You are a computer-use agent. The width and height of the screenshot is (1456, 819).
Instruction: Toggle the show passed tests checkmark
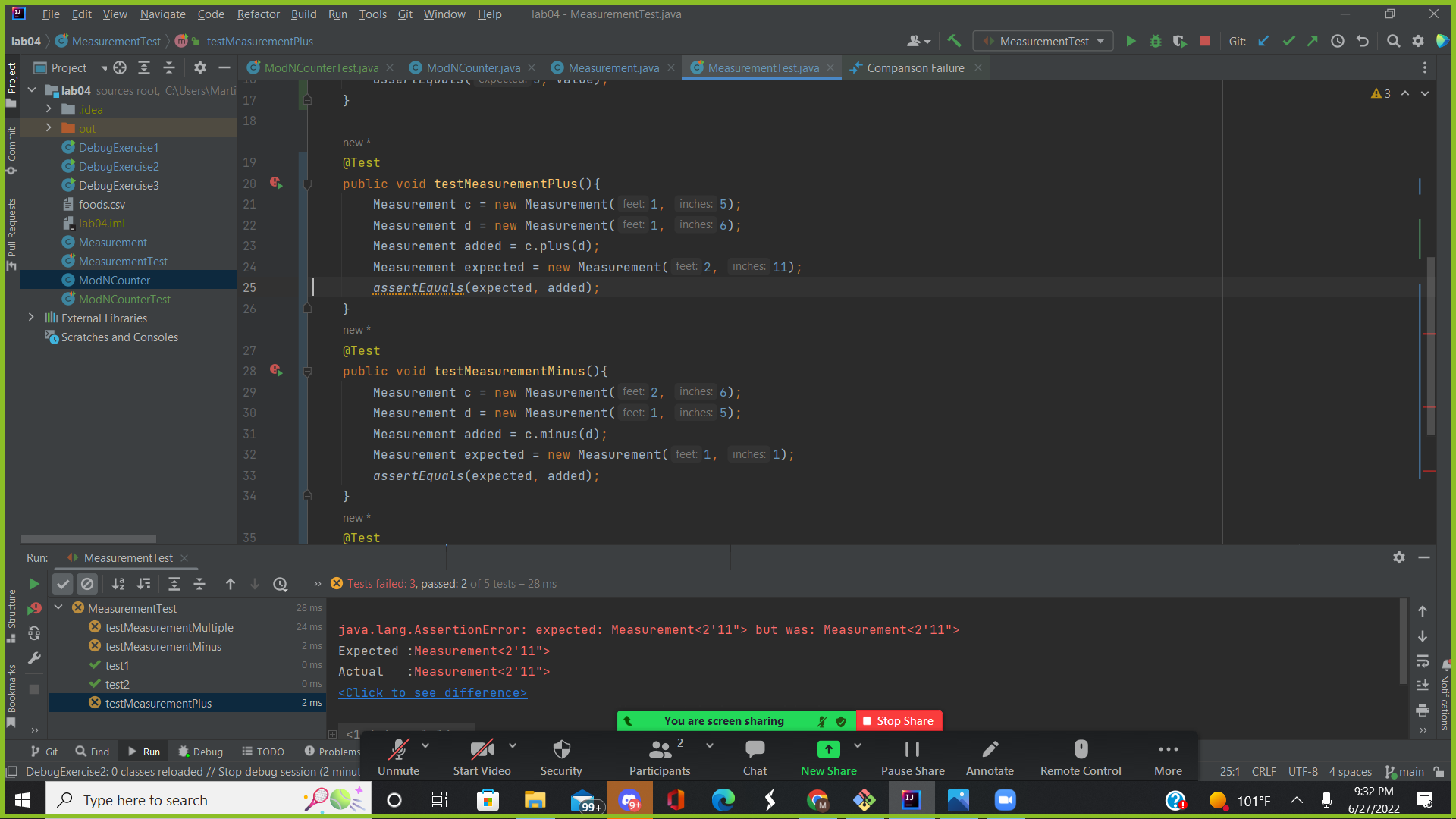[x=63, y=584]
